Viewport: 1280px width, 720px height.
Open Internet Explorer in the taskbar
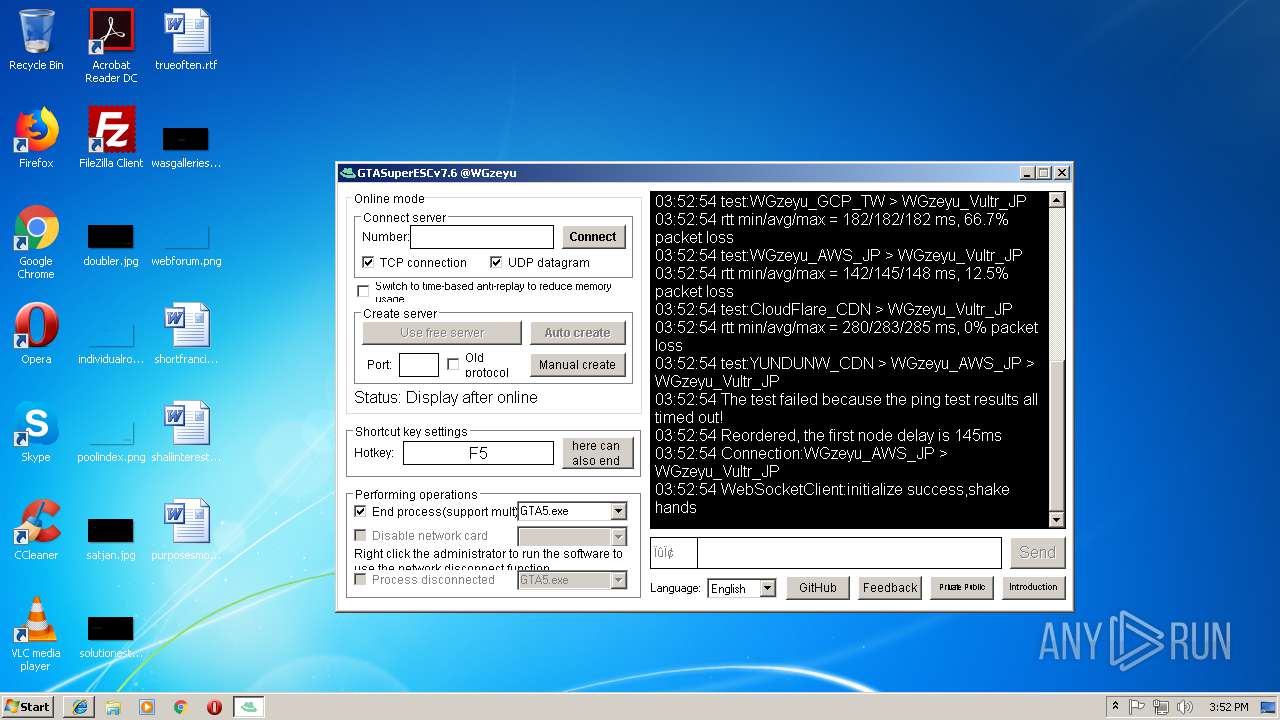80,707
